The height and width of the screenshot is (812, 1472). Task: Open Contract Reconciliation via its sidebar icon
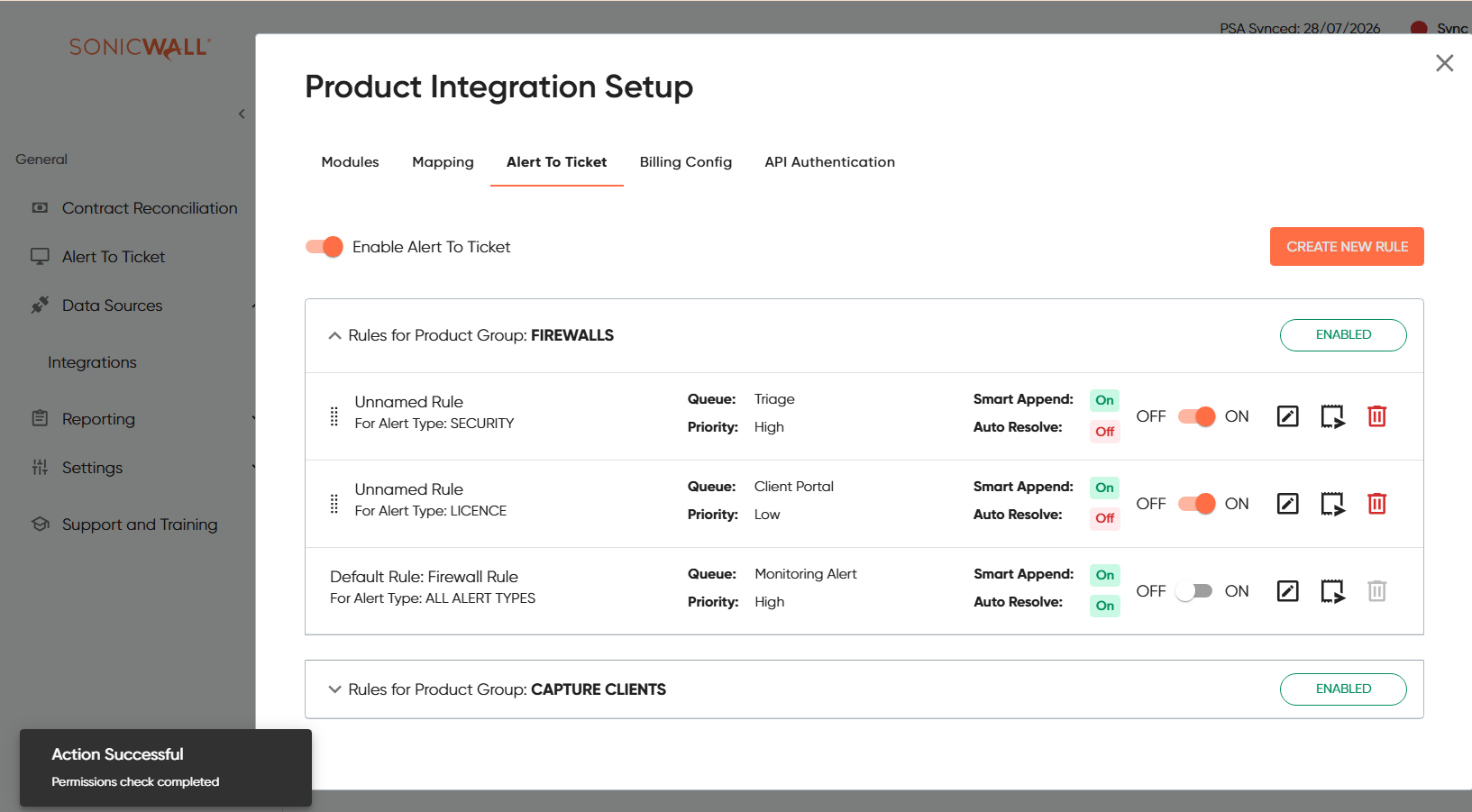[x=40, y=208]
